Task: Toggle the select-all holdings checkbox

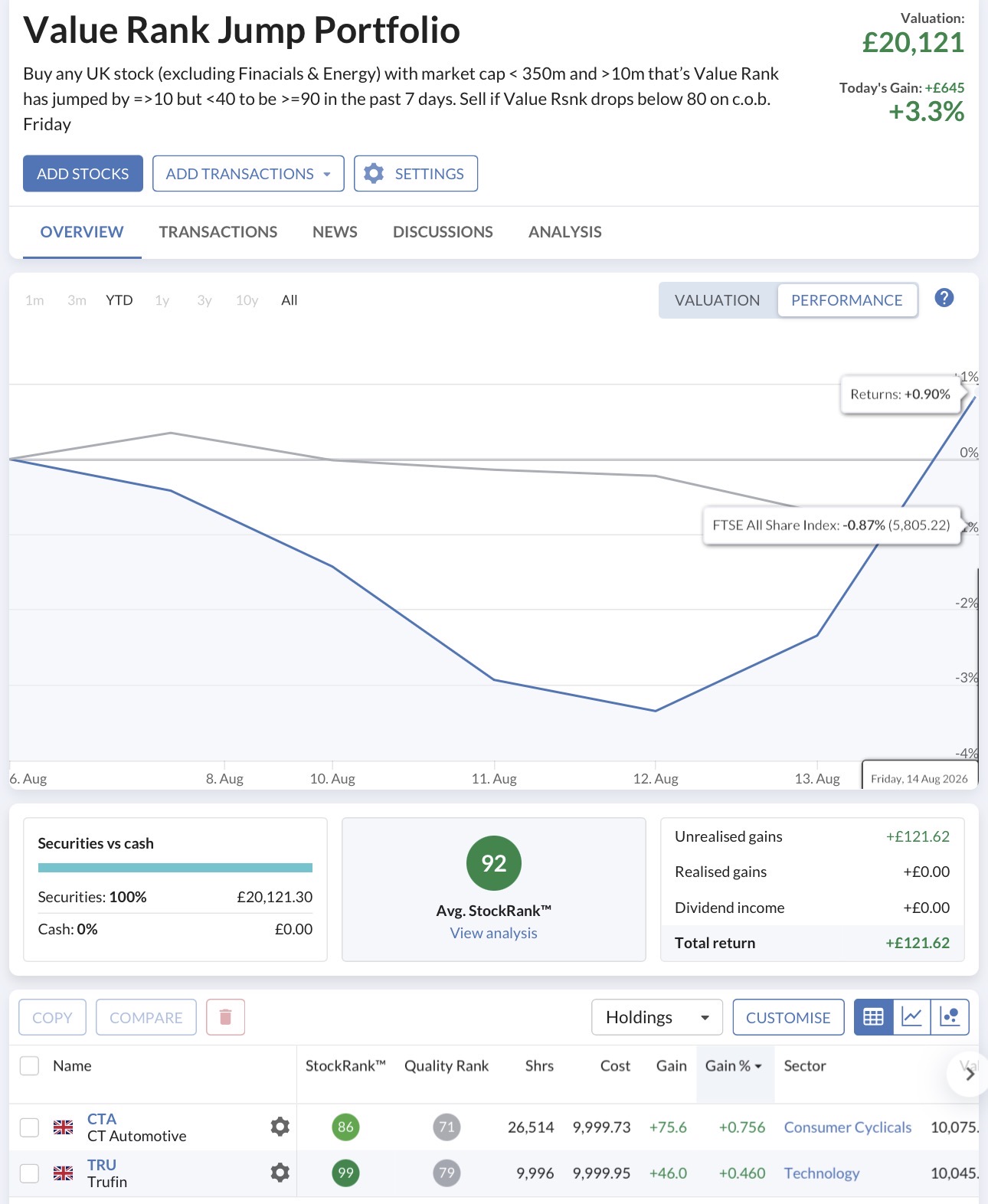Action: 29,1065
